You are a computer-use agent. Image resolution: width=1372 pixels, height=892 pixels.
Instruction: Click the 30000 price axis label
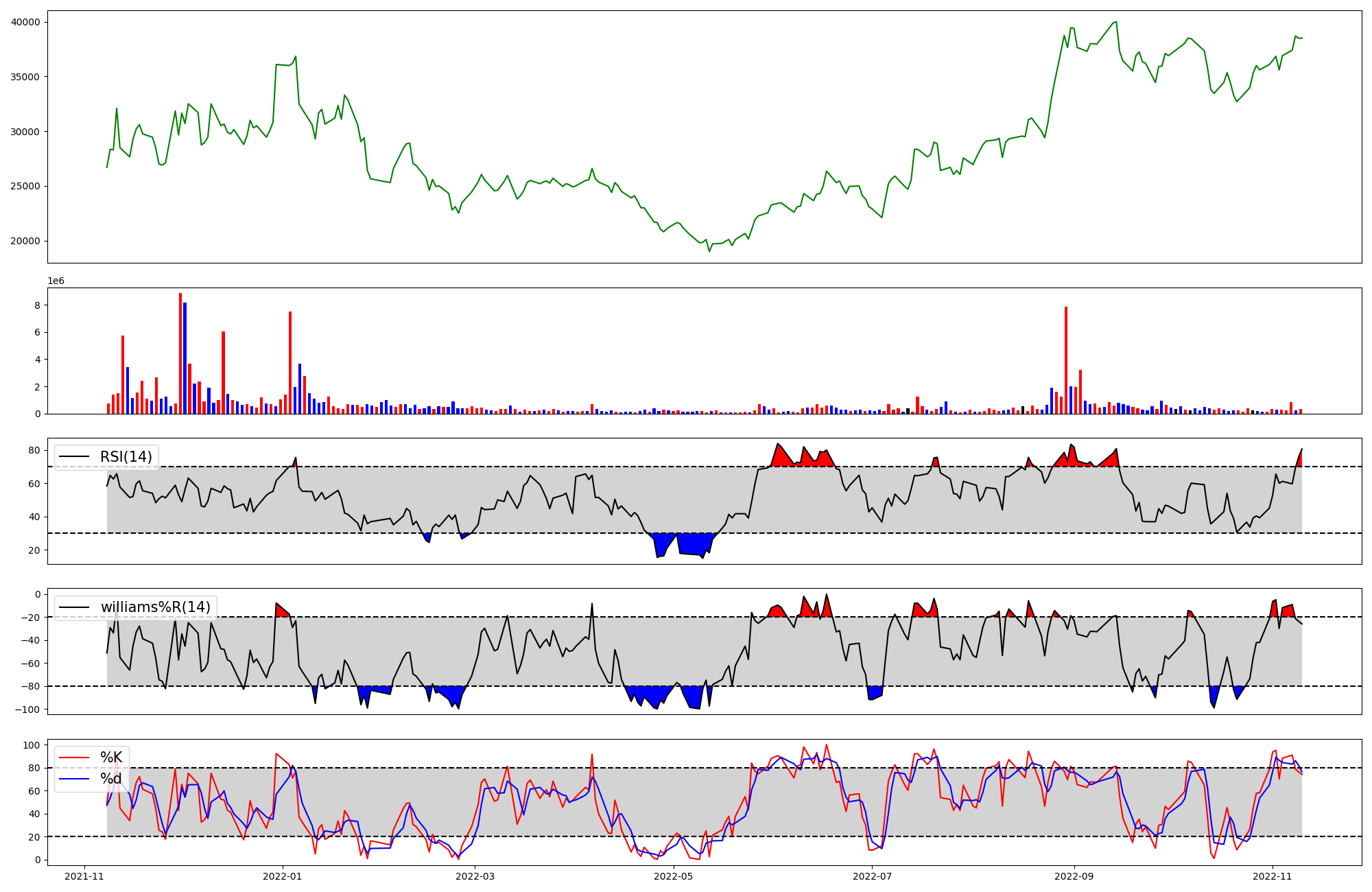25,132
